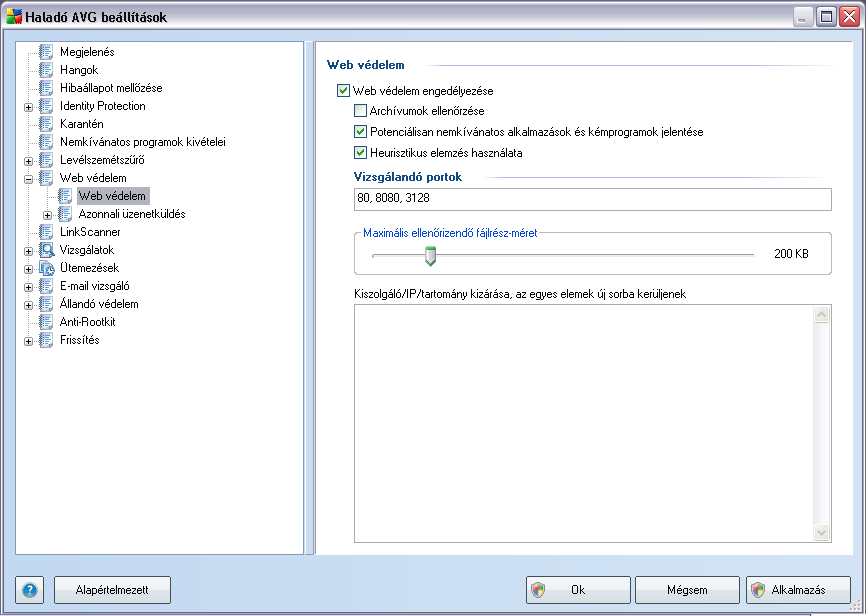The height and width of the screenshot is (616, 866).
Task: Click the Hangok tree icon
Action: tap(46, 70)
